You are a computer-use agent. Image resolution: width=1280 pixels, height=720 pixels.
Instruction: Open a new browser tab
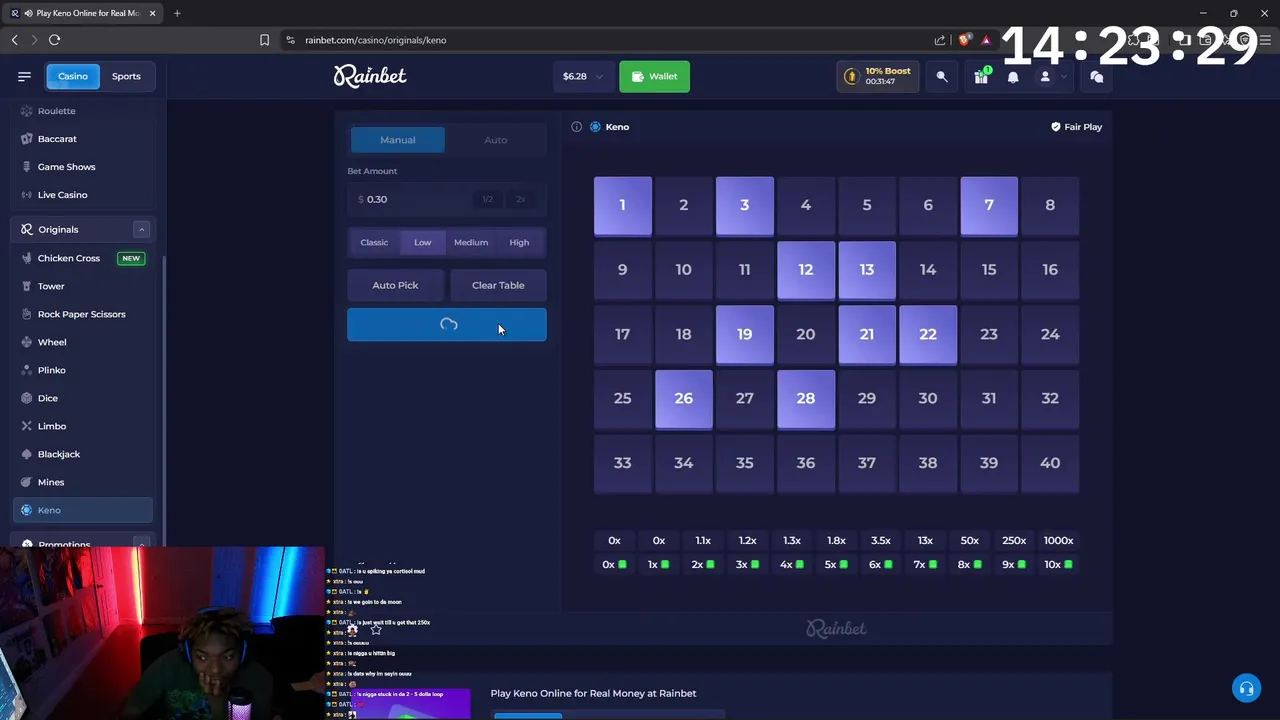pos(177,13)
